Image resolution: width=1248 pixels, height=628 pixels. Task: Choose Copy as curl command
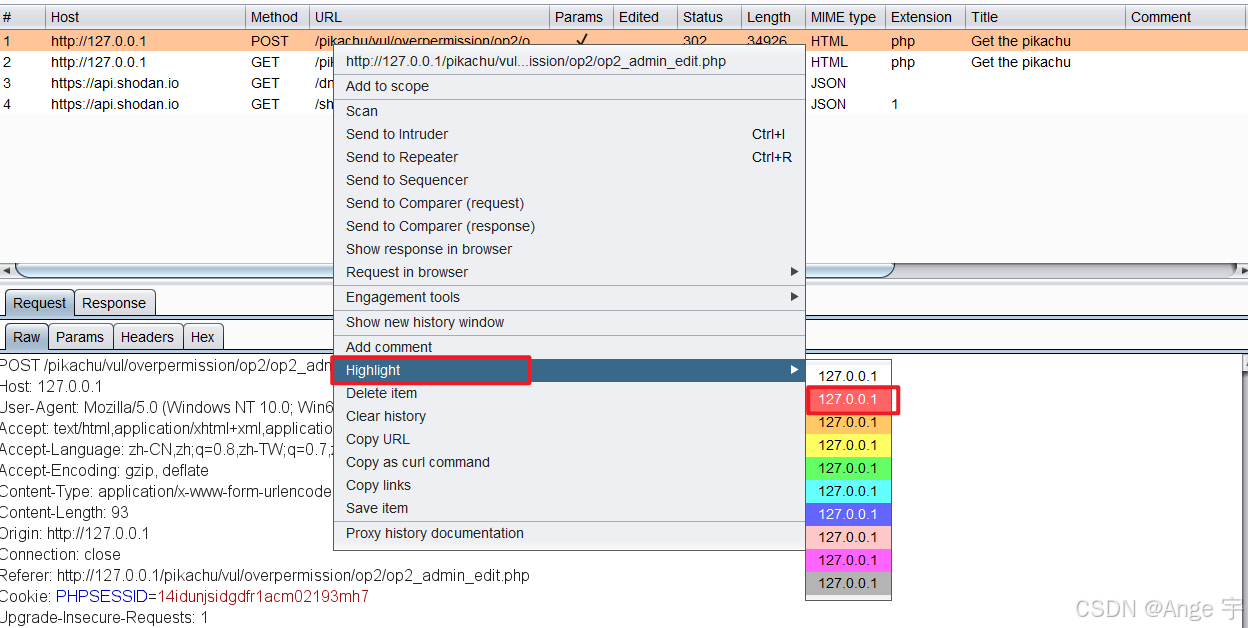(569, 462)
